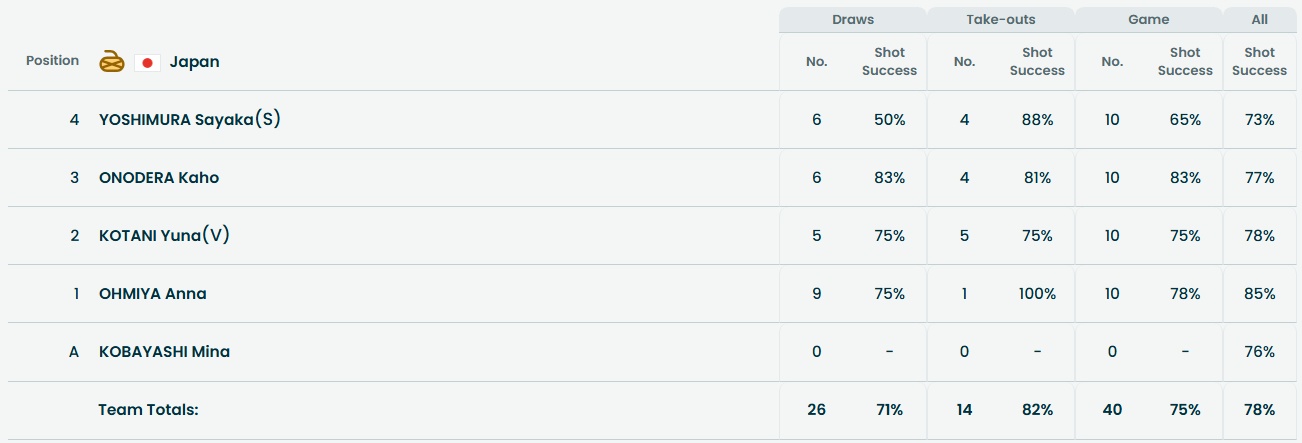This screenshot has height=443, width=1302.
Task: Click the Draws column group header
Action: click(x=853, y=20)
